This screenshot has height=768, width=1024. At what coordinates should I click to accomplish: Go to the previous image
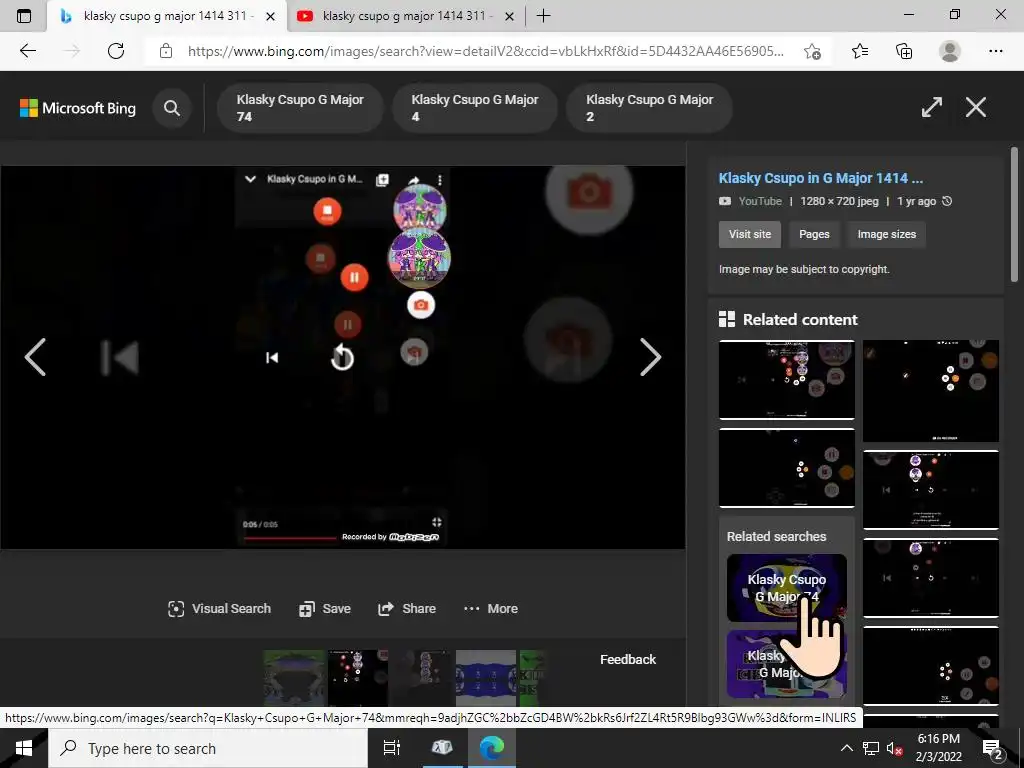35,357
